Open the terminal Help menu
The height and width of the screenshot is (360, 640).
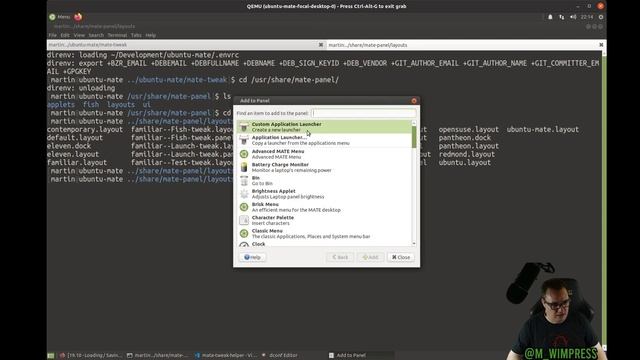coord(151,36)
